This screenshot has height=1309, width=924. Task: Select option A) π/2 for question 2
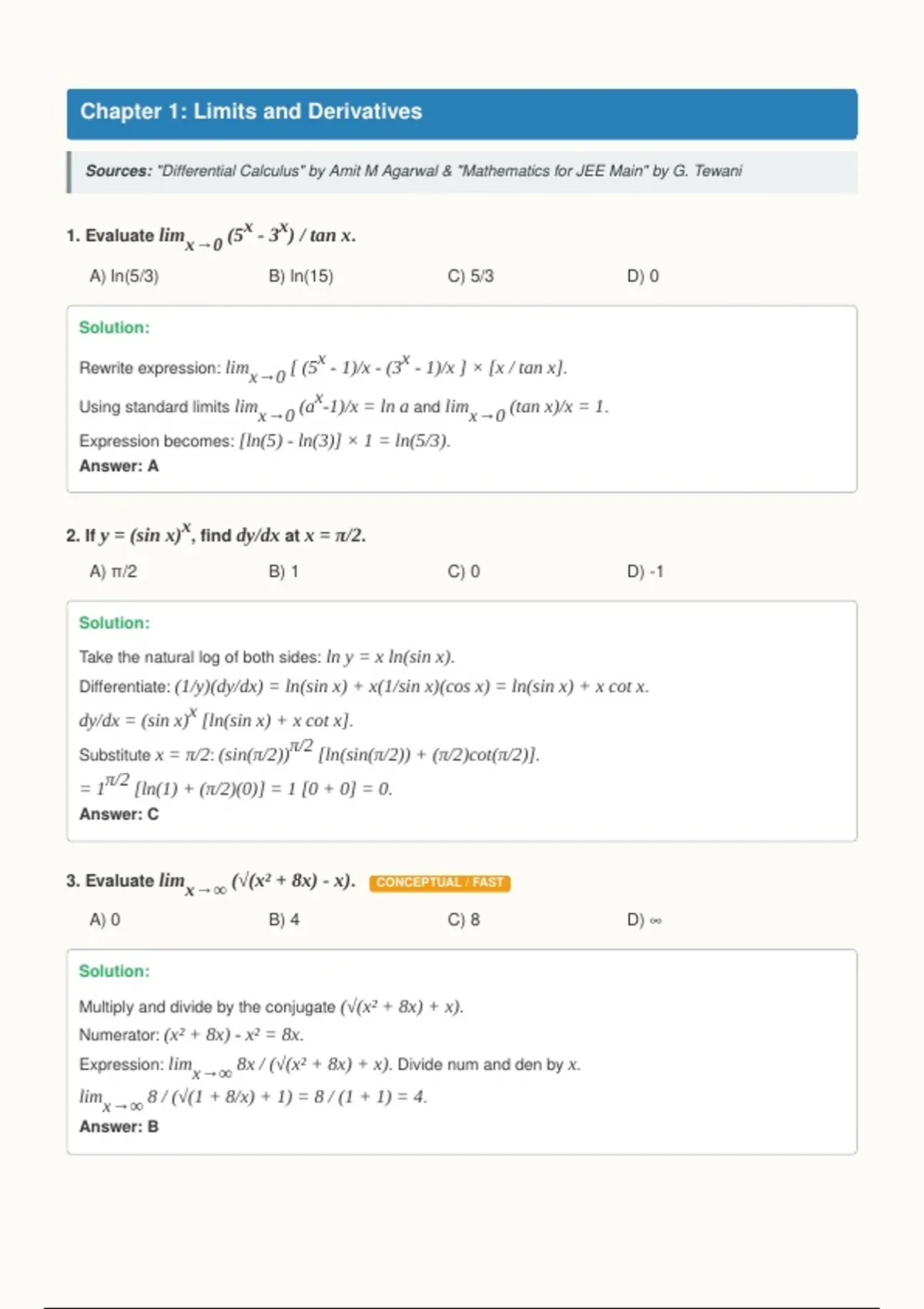113,572
